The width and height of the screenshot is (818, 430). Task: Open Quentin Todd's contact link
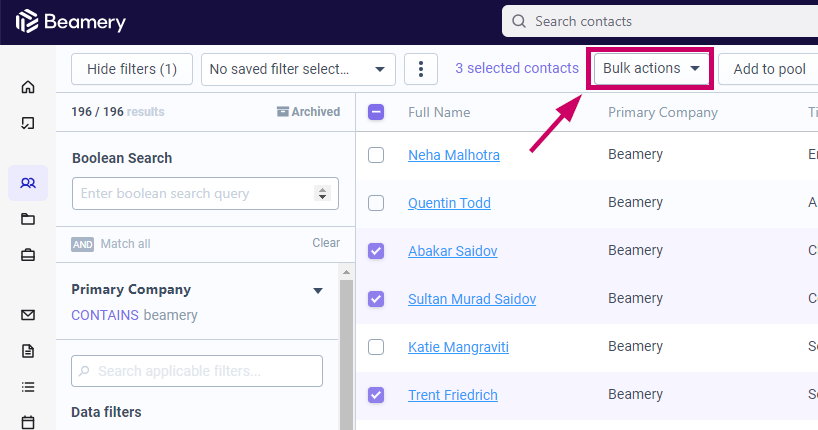(x=449, y=203)
